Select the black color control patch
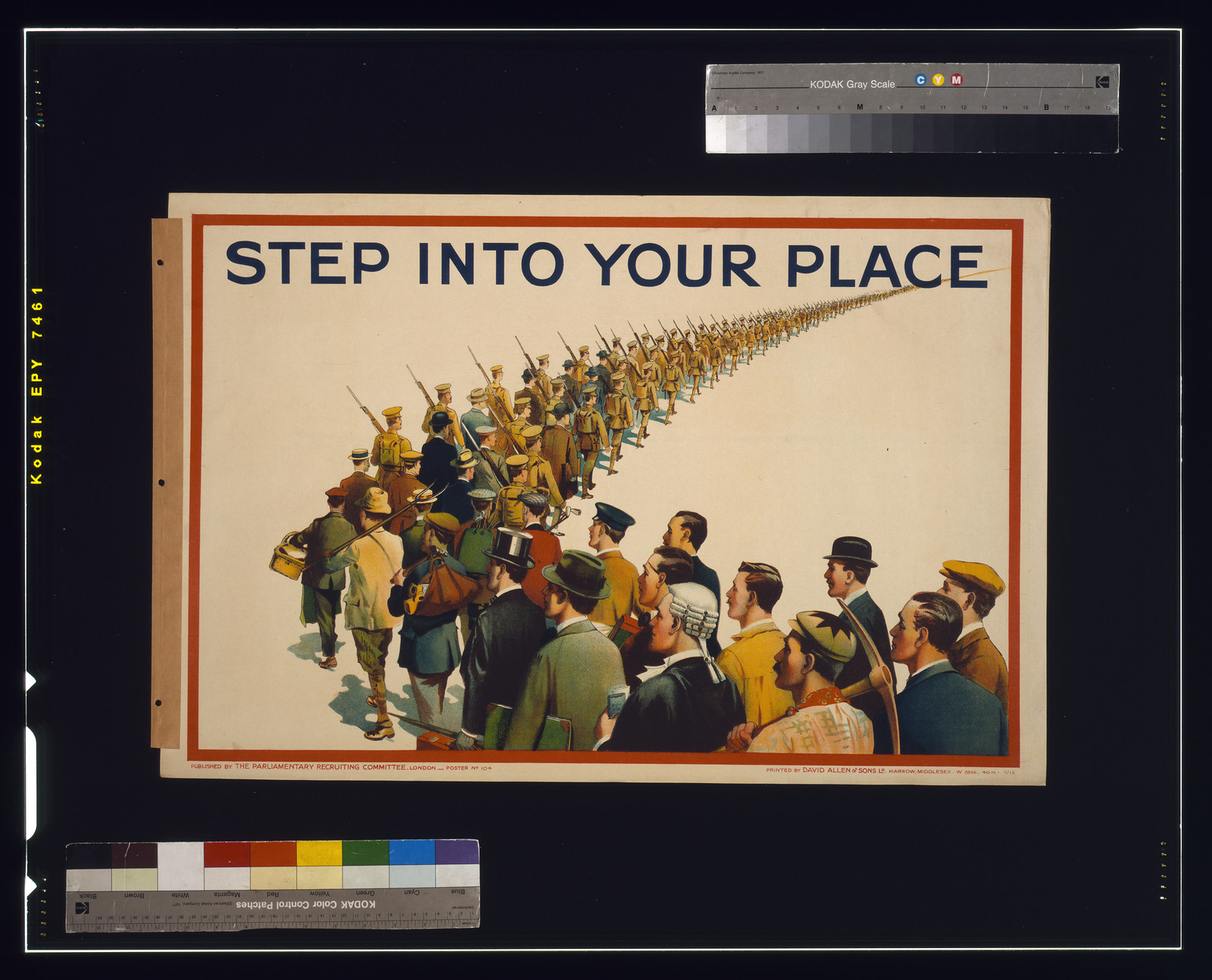Image resolution: width=1212 pixels, height=980 pixels. tap(89, 855)
